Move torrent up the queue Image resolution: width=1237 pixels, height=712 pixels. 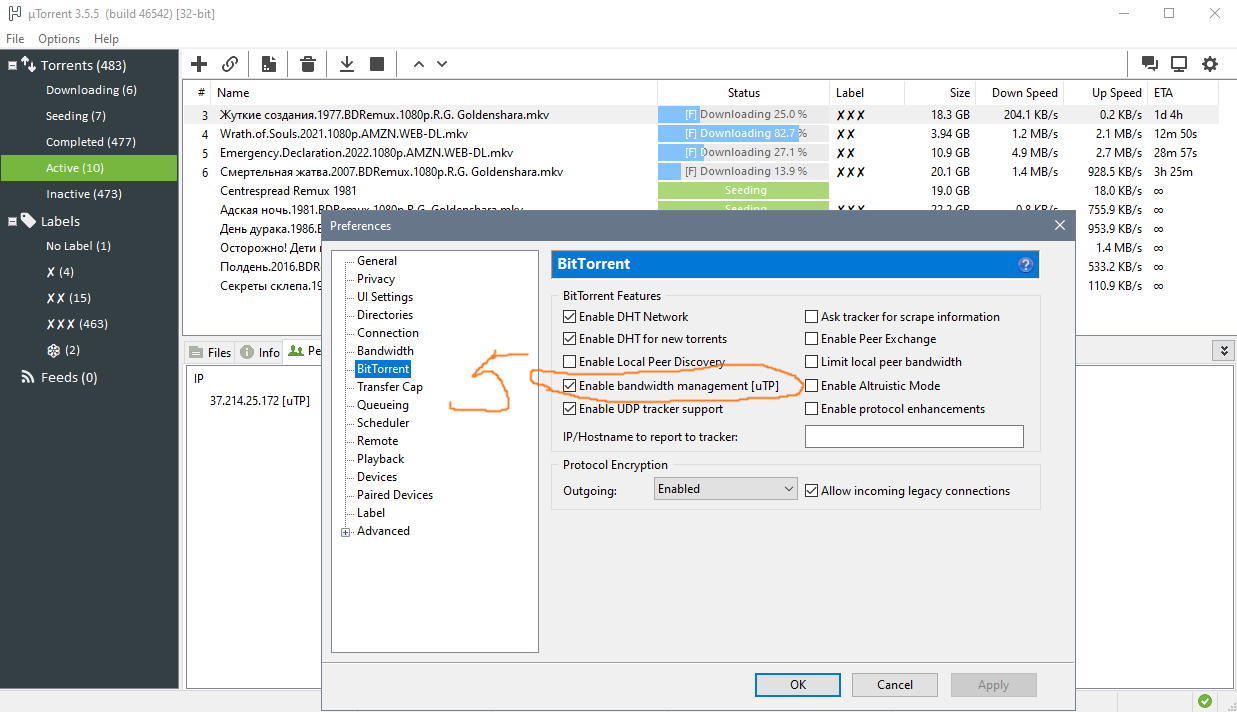pyautogui.click(x=419, y=64)
